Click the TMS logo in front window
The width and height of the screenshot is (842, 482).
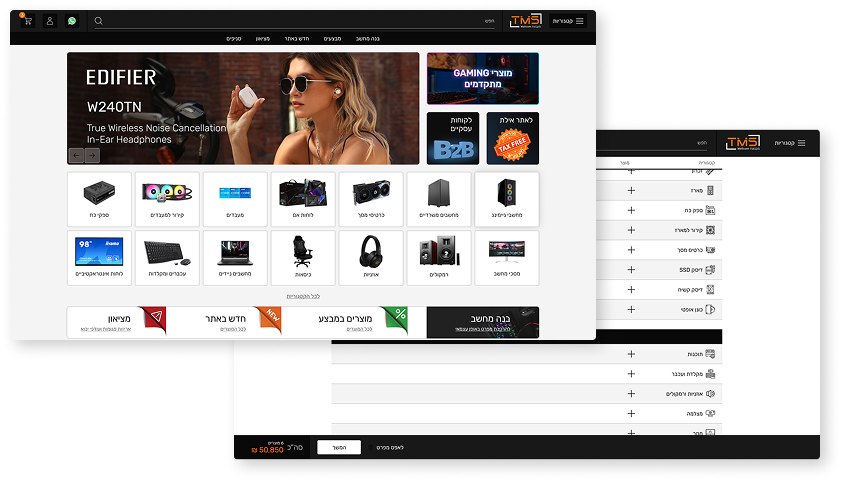[526, 21]
